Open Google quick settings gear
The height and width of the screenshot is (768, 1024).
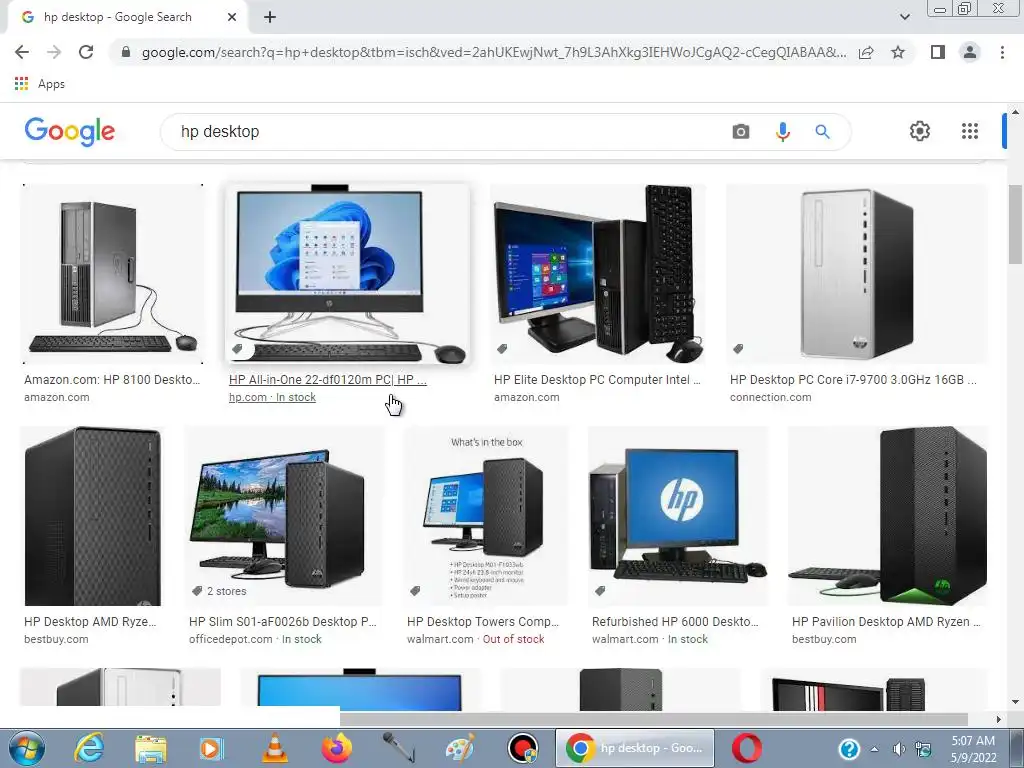tap(920, 131)
